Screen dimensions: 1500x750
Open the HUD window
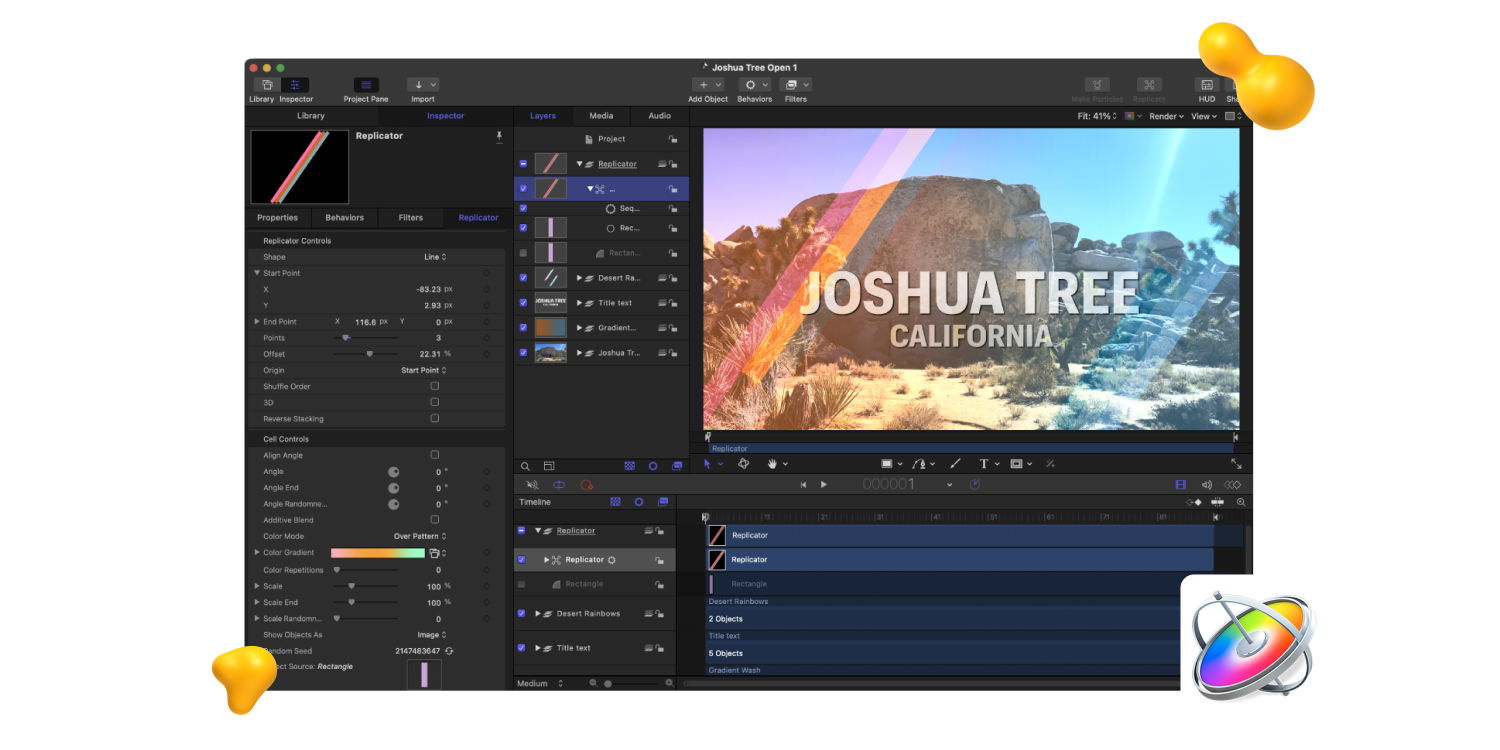(1207, 85)
